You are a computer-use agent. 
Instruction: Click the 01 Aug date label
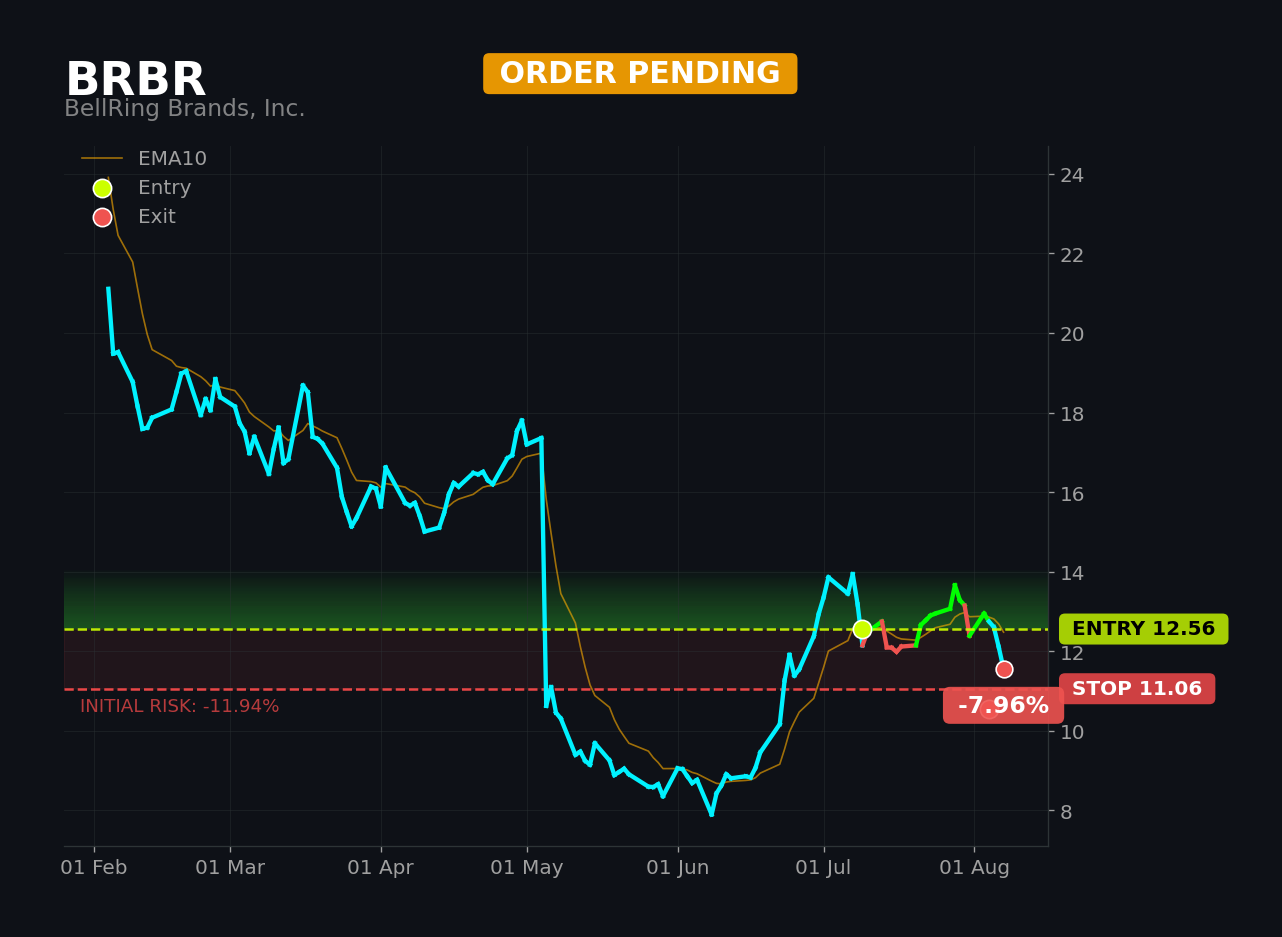(975, 868)
